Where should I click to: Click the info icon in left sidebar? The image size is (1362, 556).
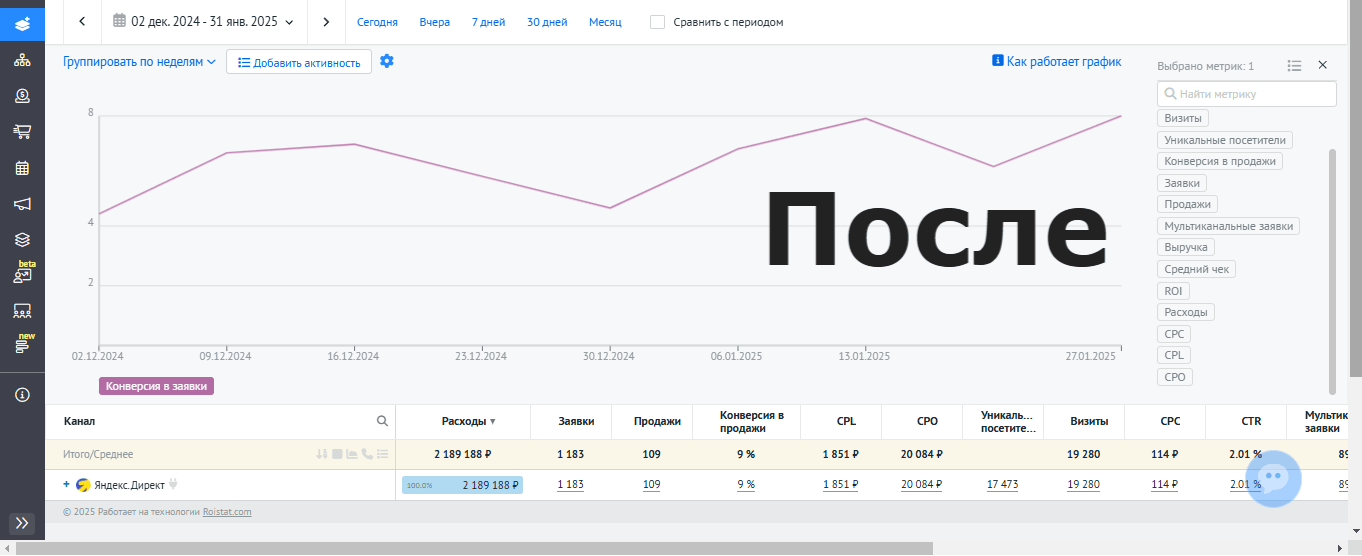pos(22,395)
